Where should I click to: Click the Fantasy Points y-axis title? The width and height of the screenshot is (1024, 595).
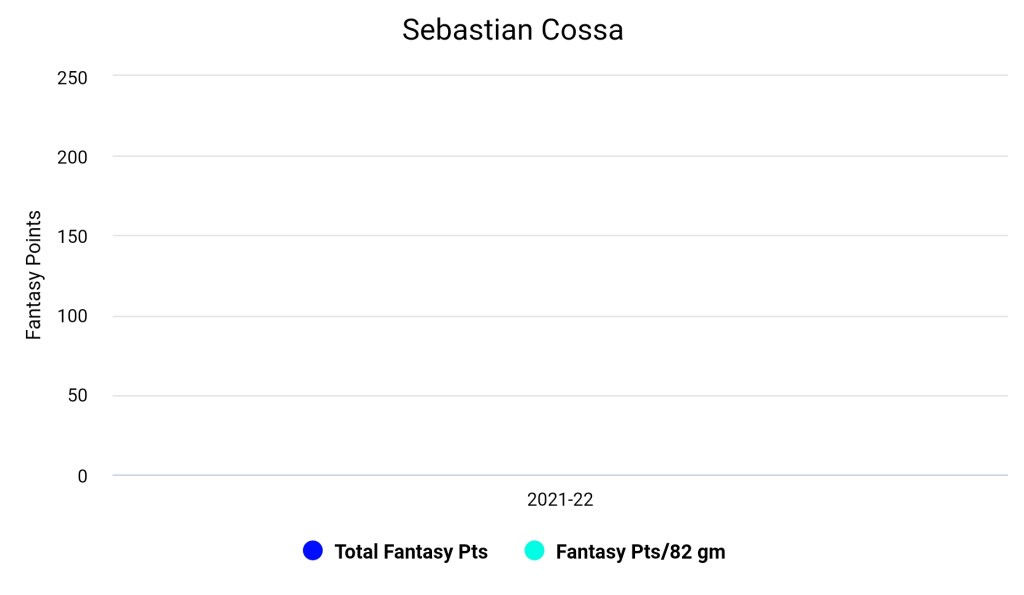34,275
